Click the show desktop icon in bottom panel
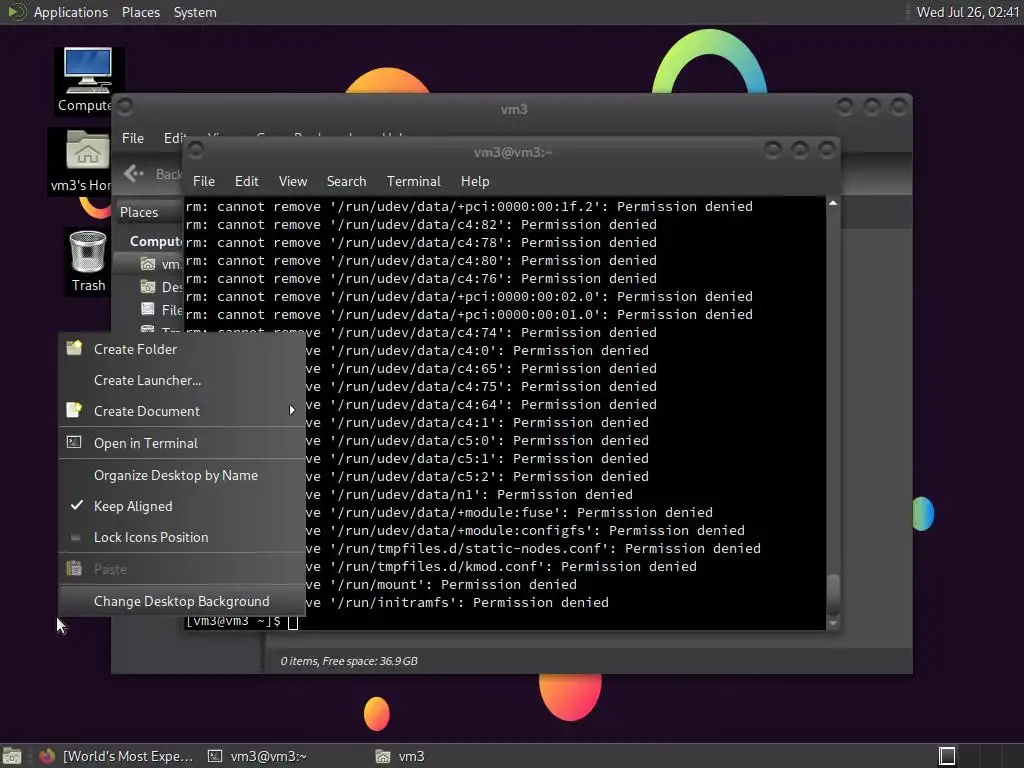 (12, 756)
